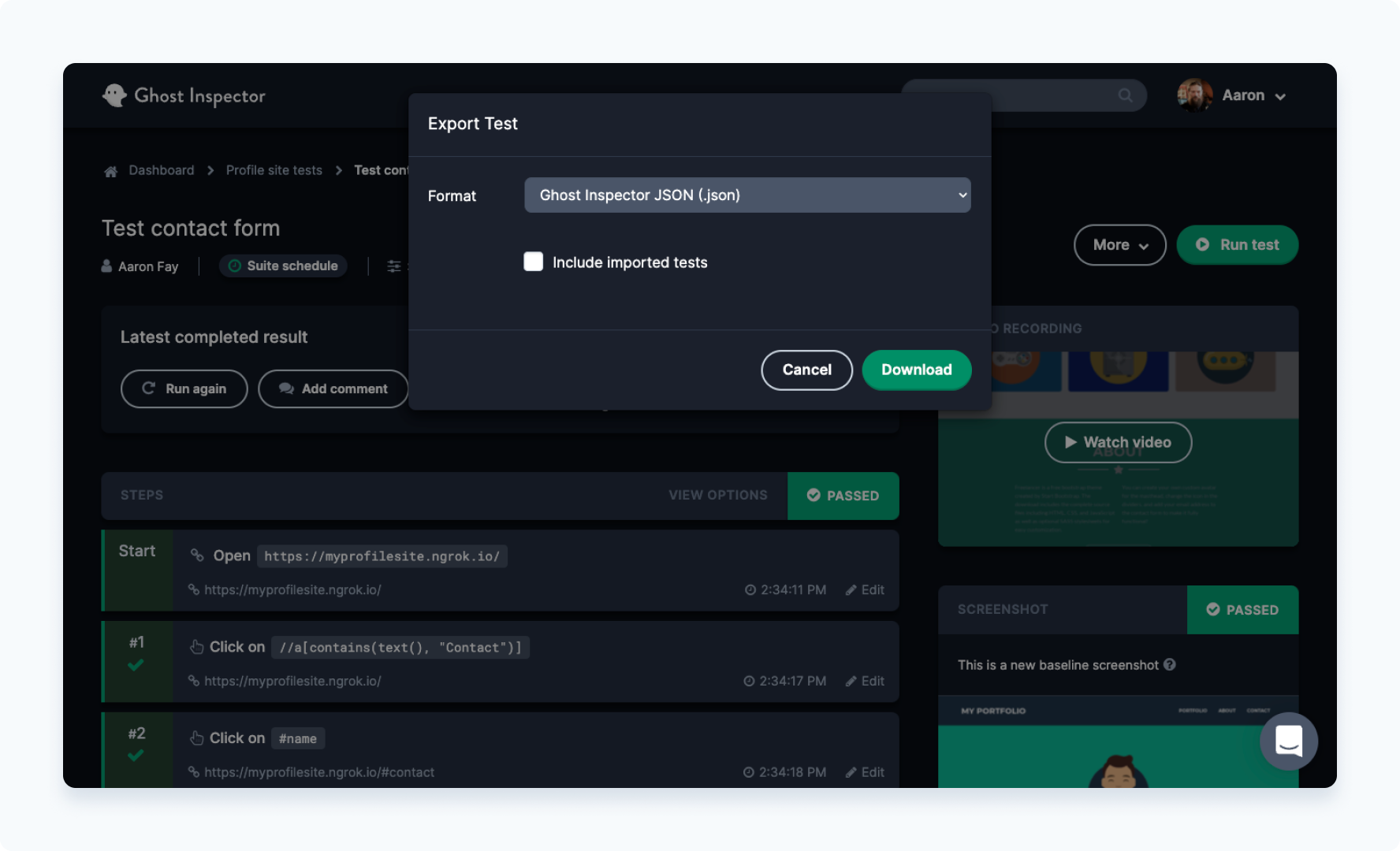
Task: Click the 2:34:18 PM timestamp
Action: point(785,772)
